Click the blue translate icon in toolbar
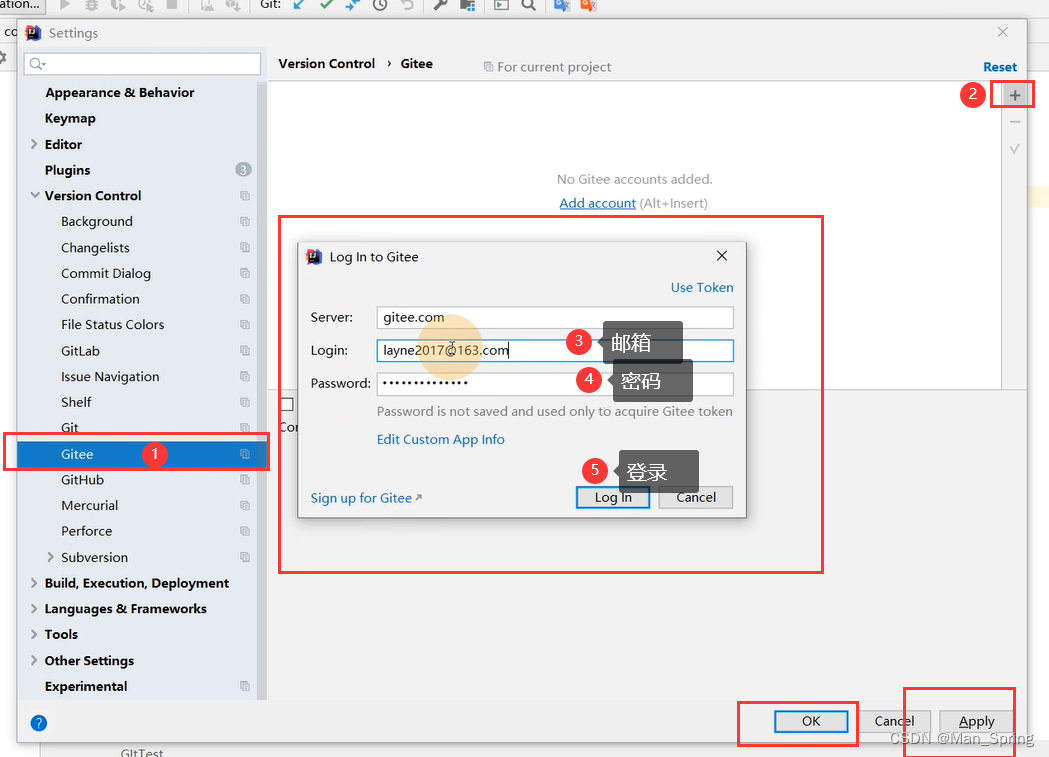 561,5
